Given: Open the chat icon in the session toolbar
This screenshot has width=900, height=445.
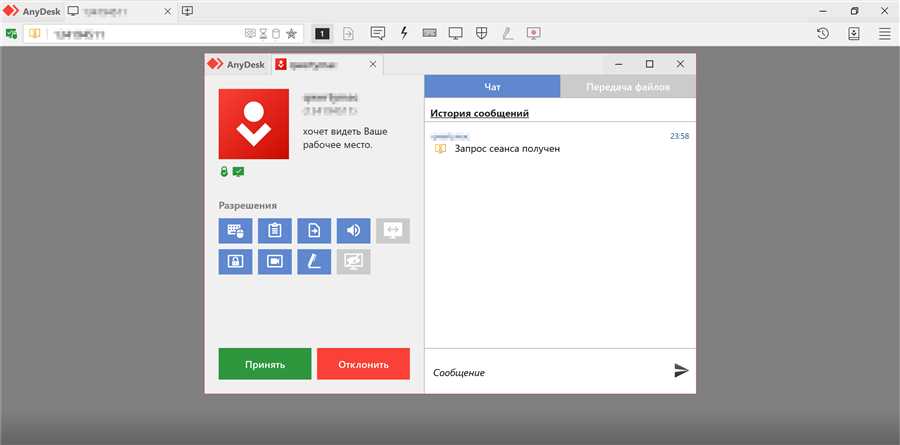Looking at the screenshot, I should 377,33.
